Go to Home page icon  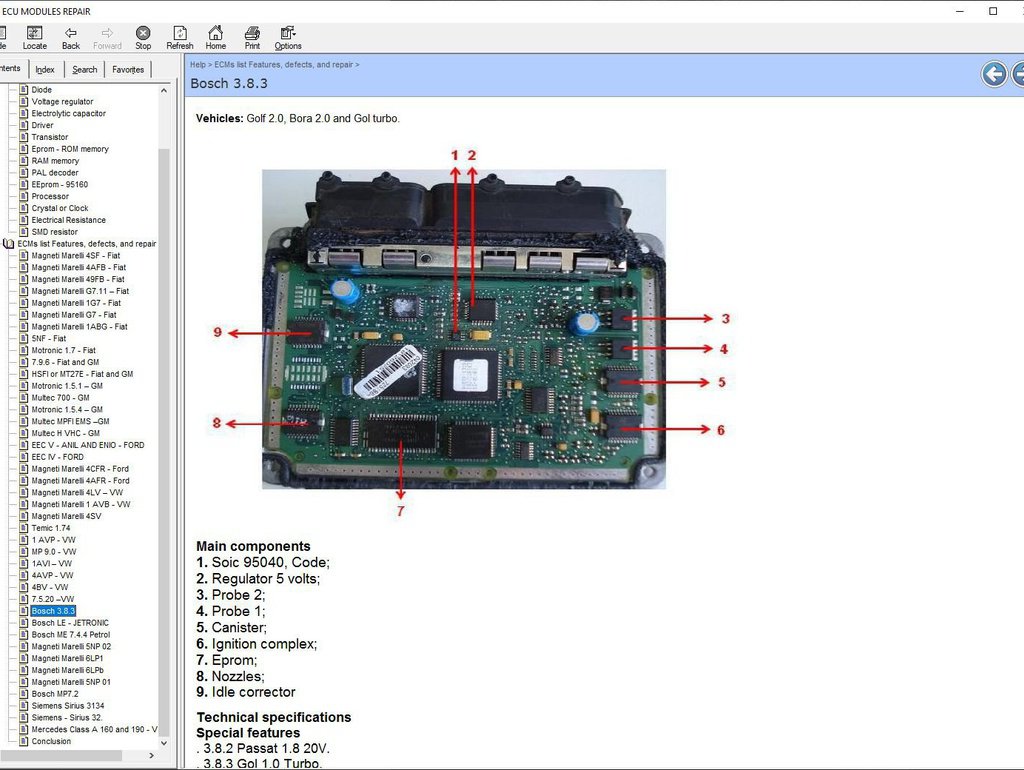[216, 38]
